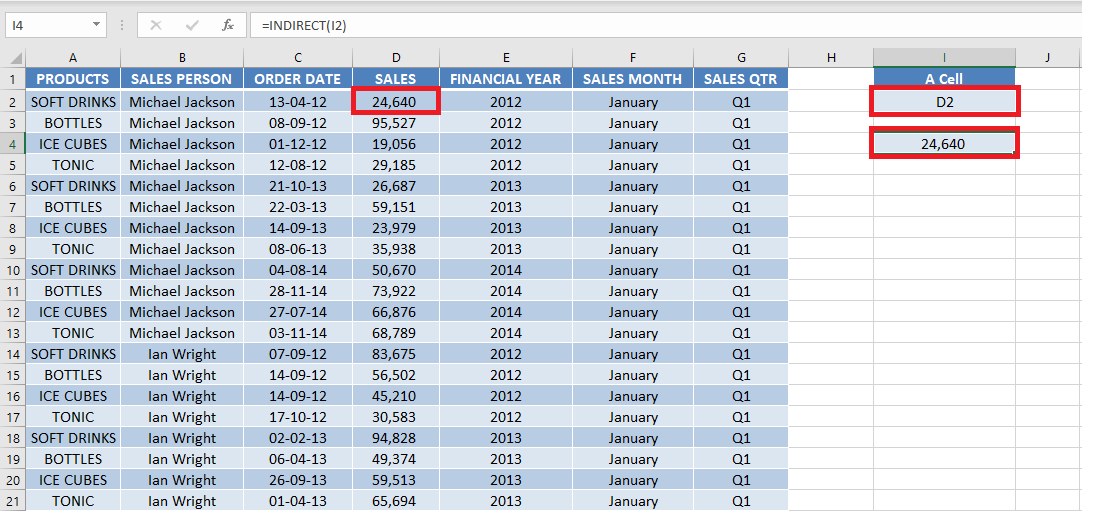Select row 4 header
1096x515 pixels.
pyautogui.click(x=13, y=144)
